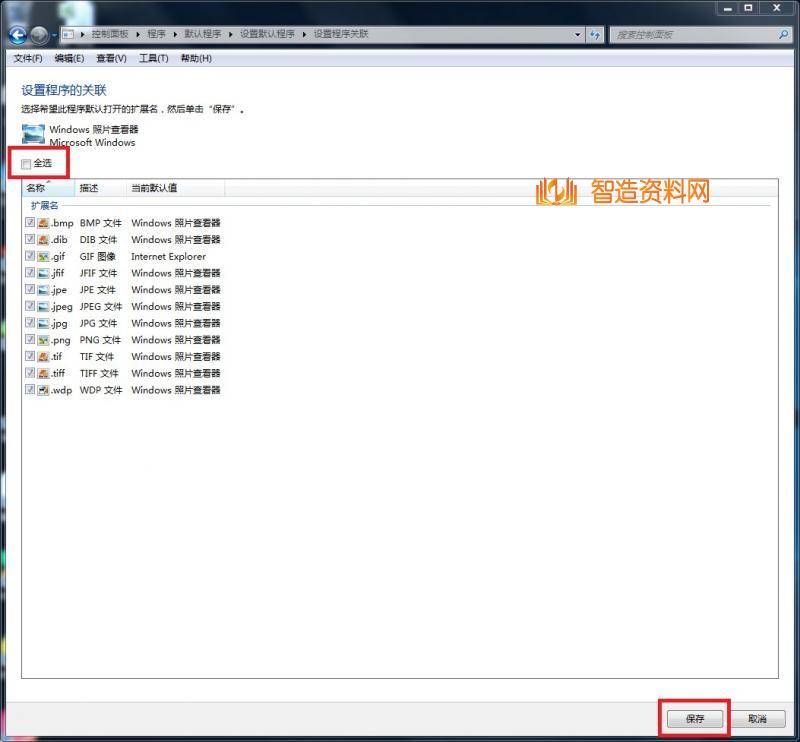The height and width of the screenshot is (742, 800).
Task: Toggle the 全选 select-all checkbox
Action: click(26, 162)
